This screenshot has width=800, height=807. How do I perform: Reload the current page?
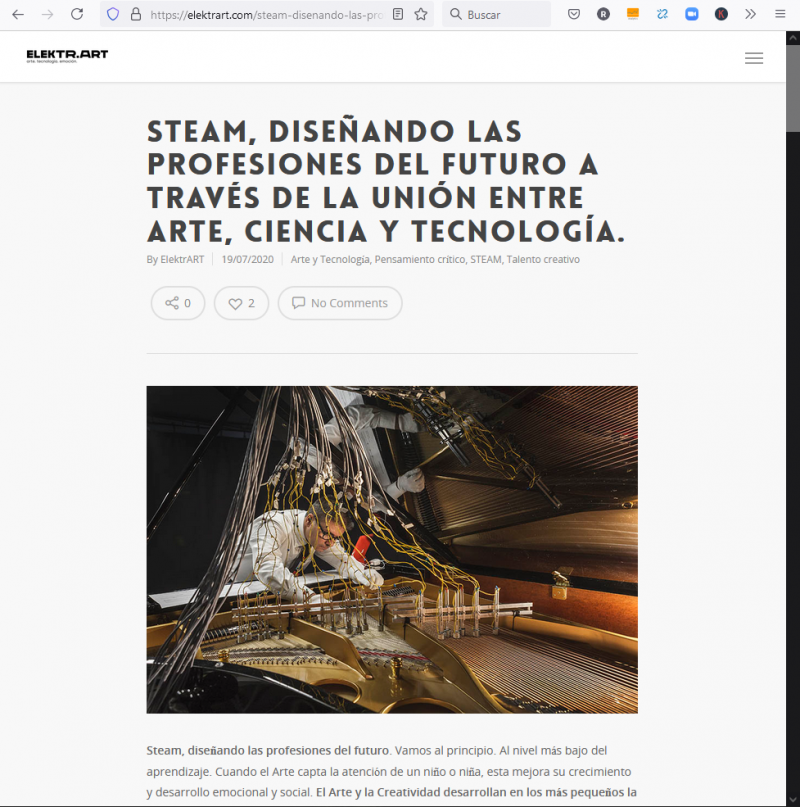pyautogui.click(x=77, y=14)
